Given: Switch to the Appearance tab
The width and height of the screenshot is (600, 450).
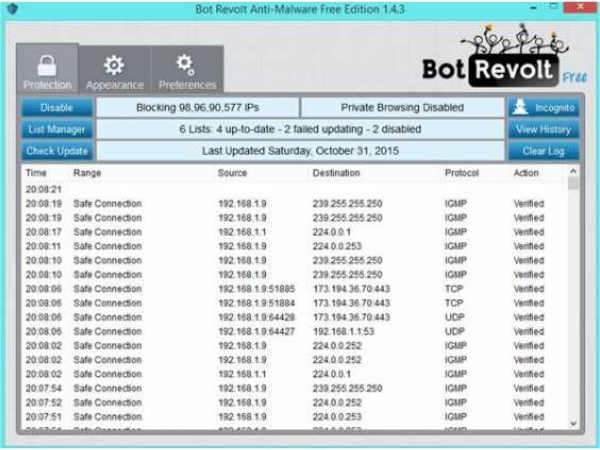Looking at the screenshot, I should [x=115, y=70].
